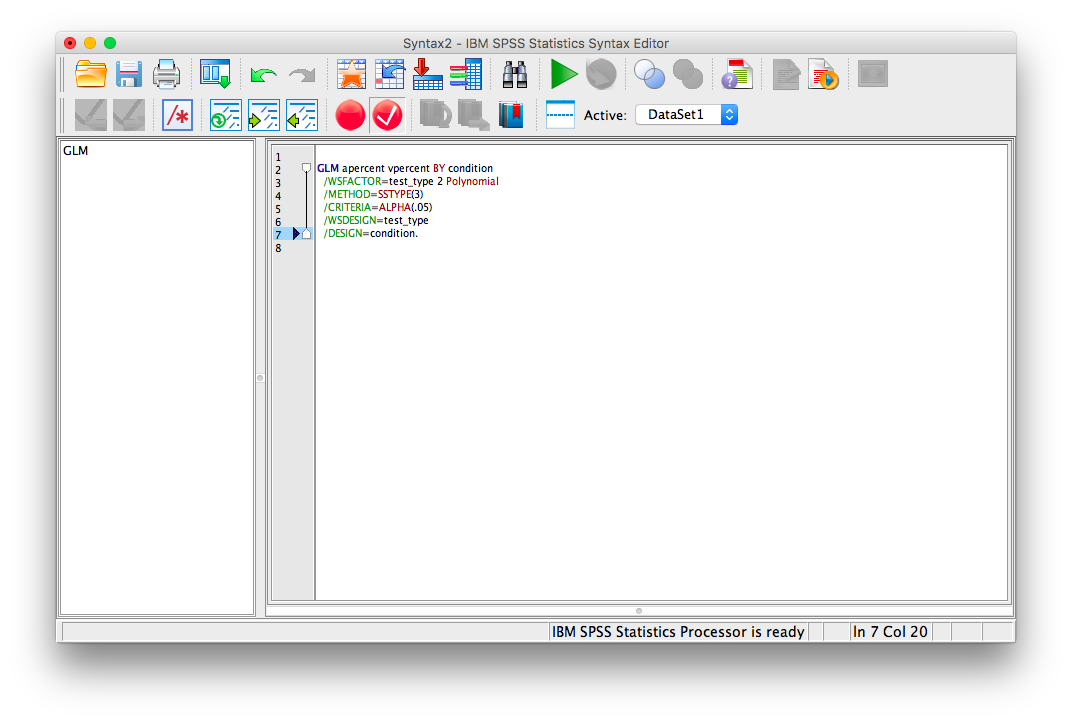This screenshot has width=1072, height=723.
Task: Click the go to variable red down-arrow icon
Action: pyautogui.click(x=428, y=74)
